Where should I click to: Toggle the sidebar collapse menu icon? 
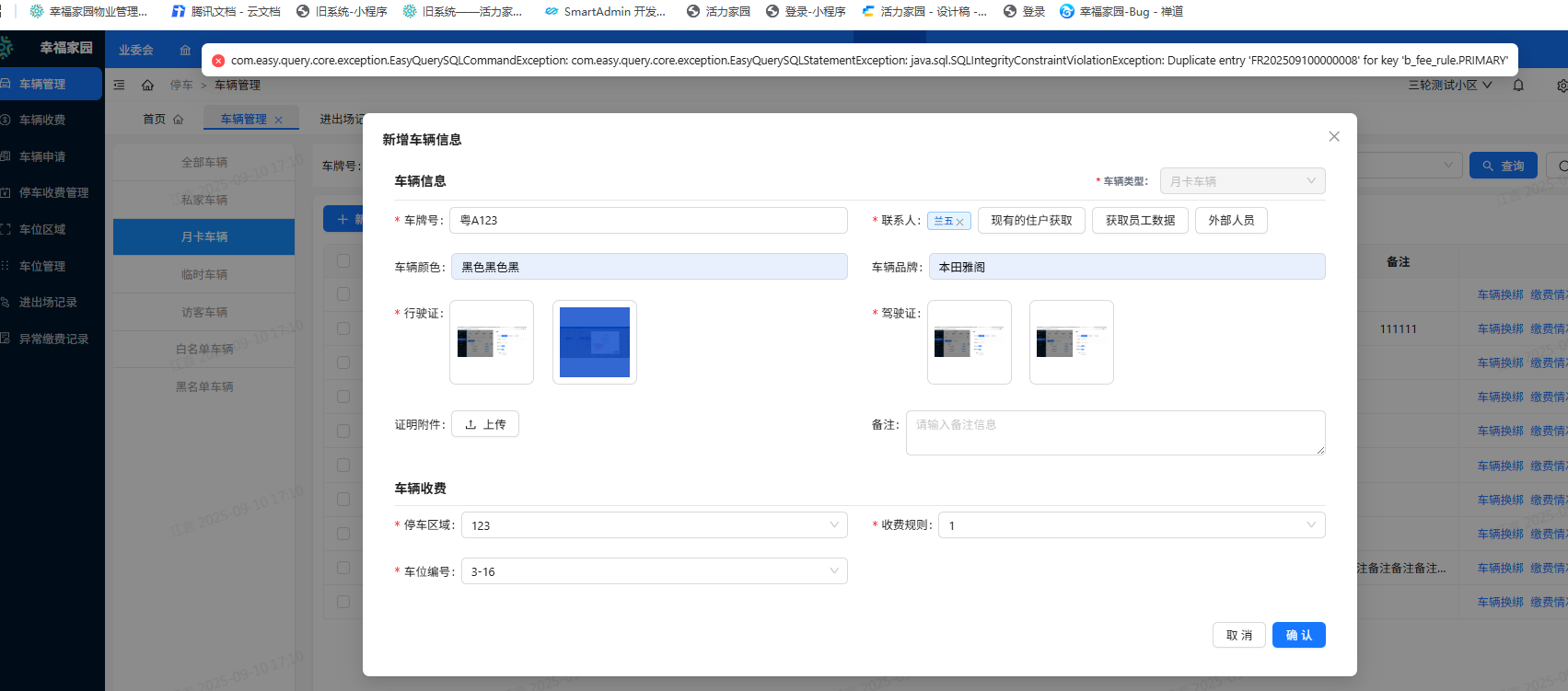(x=119, y=85)
